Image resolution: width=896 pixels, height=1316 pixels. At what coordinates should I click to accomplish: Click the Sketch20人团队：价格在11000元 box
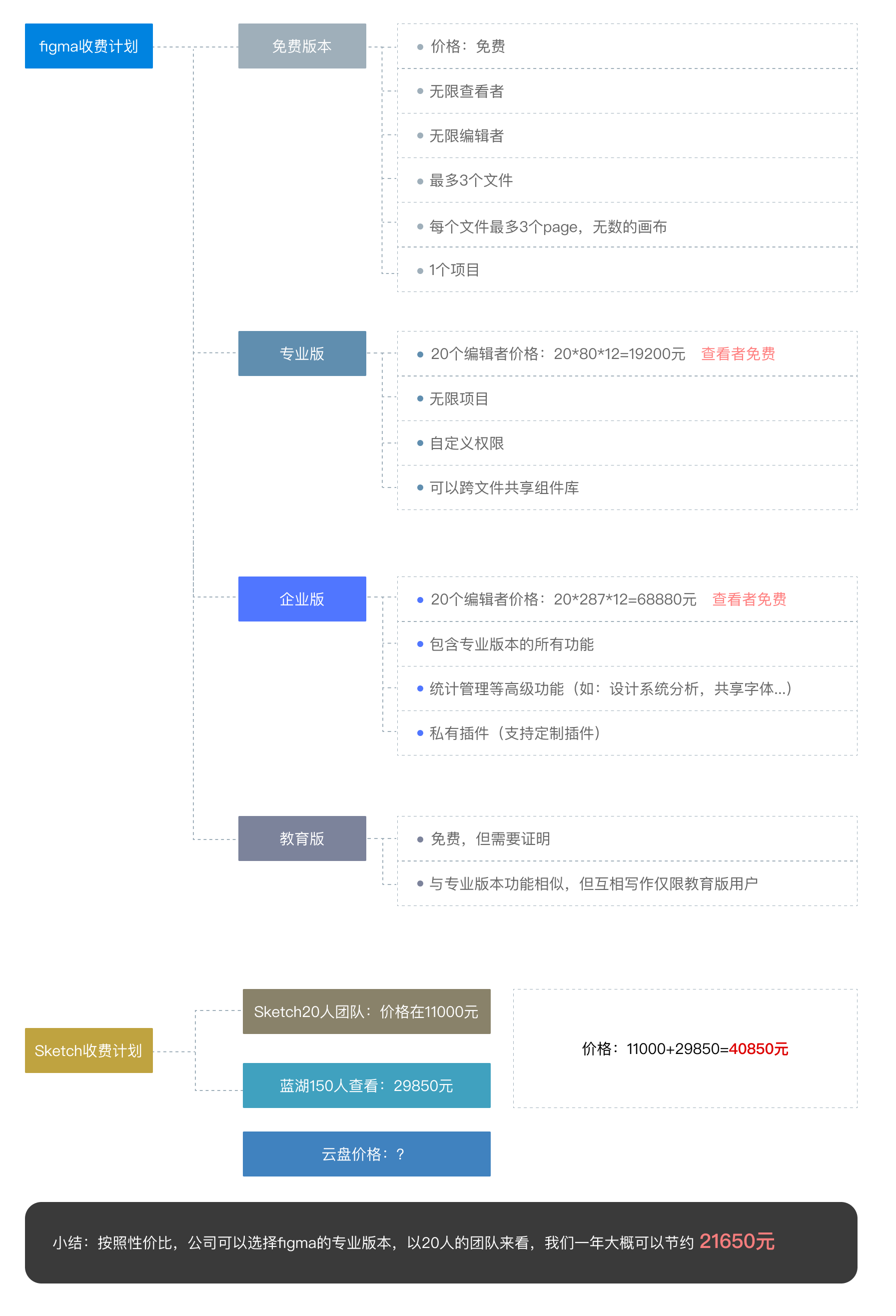point(366,1011)
